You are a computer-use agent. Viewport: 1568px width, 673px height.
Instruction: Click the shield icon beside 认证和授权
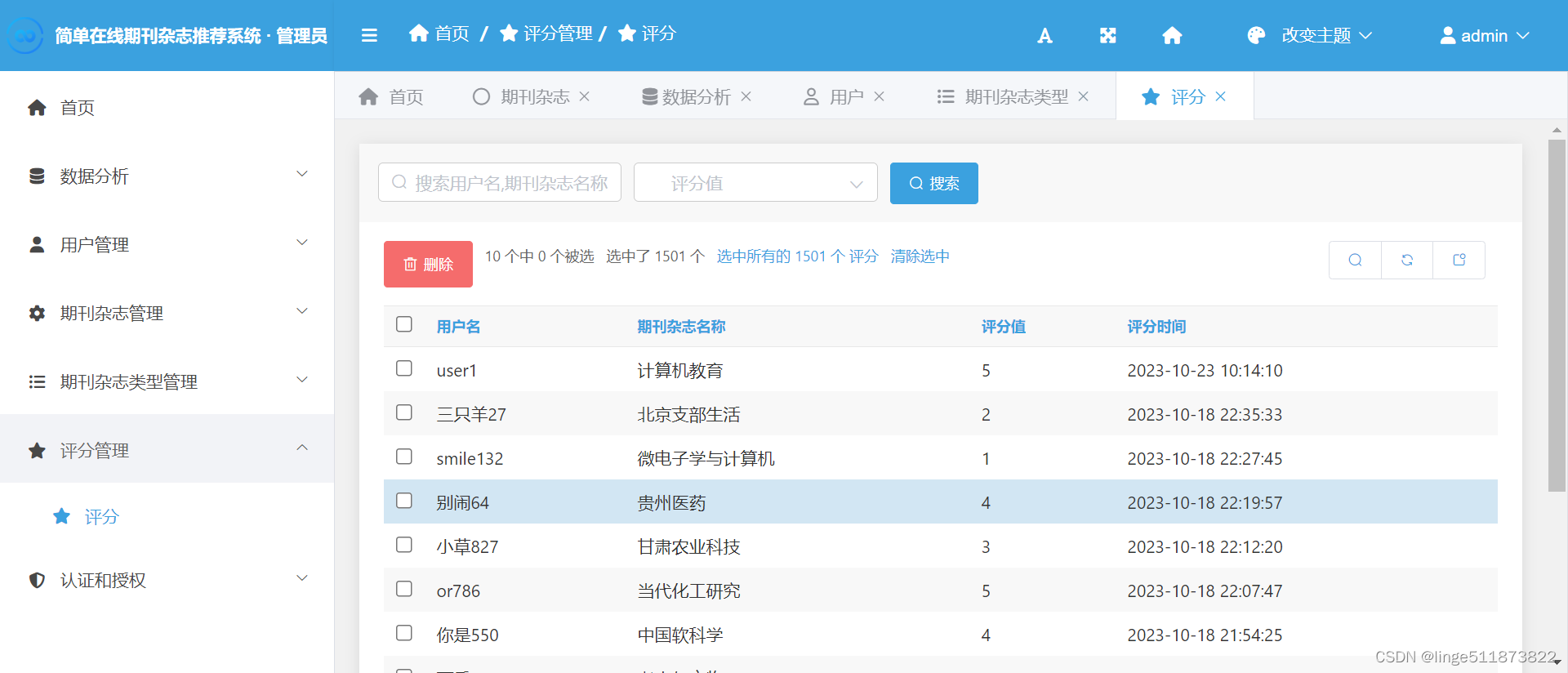[37, 581]
